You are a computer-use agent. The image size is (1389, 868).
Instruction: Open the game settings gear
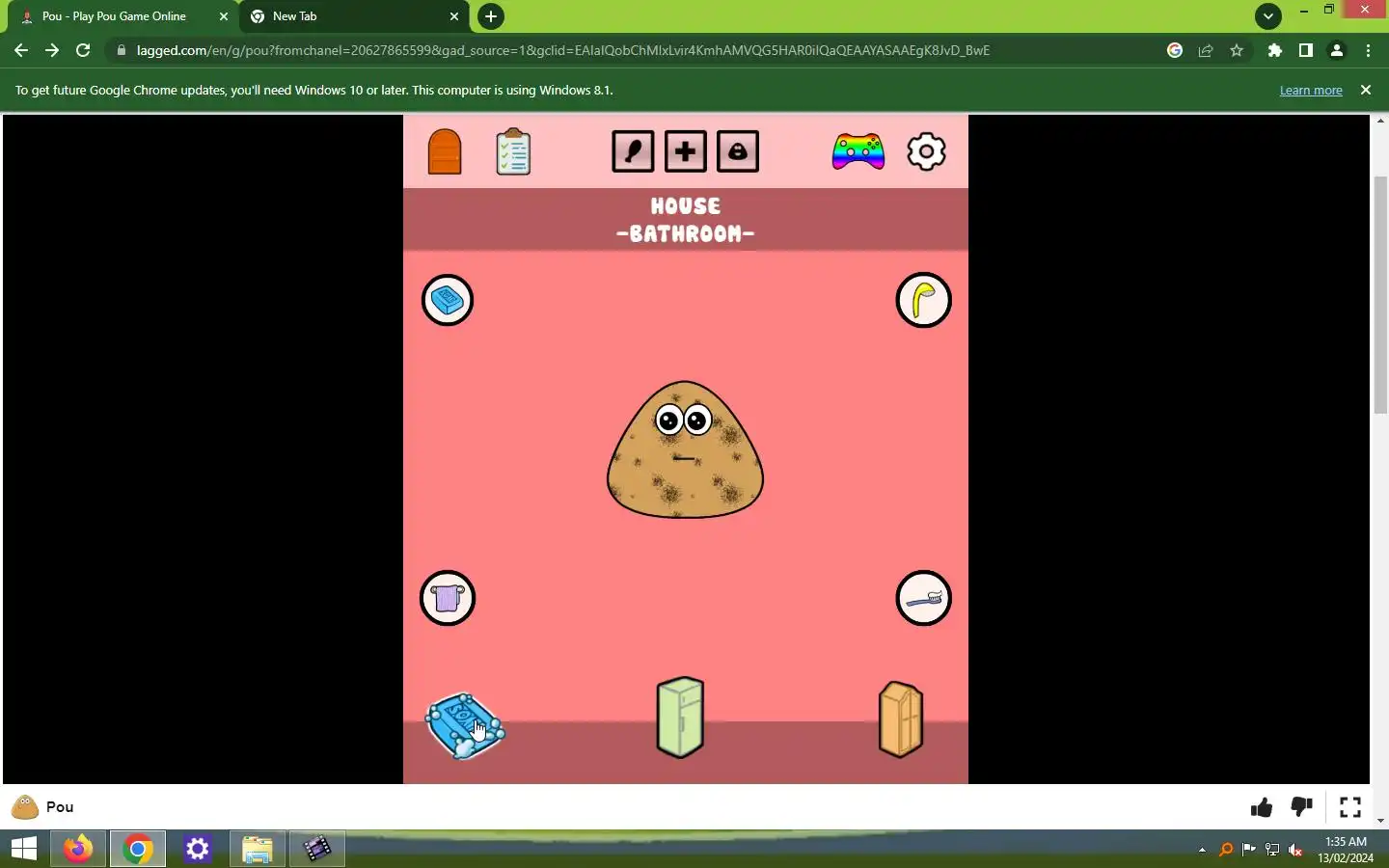[x=926, y=151]
